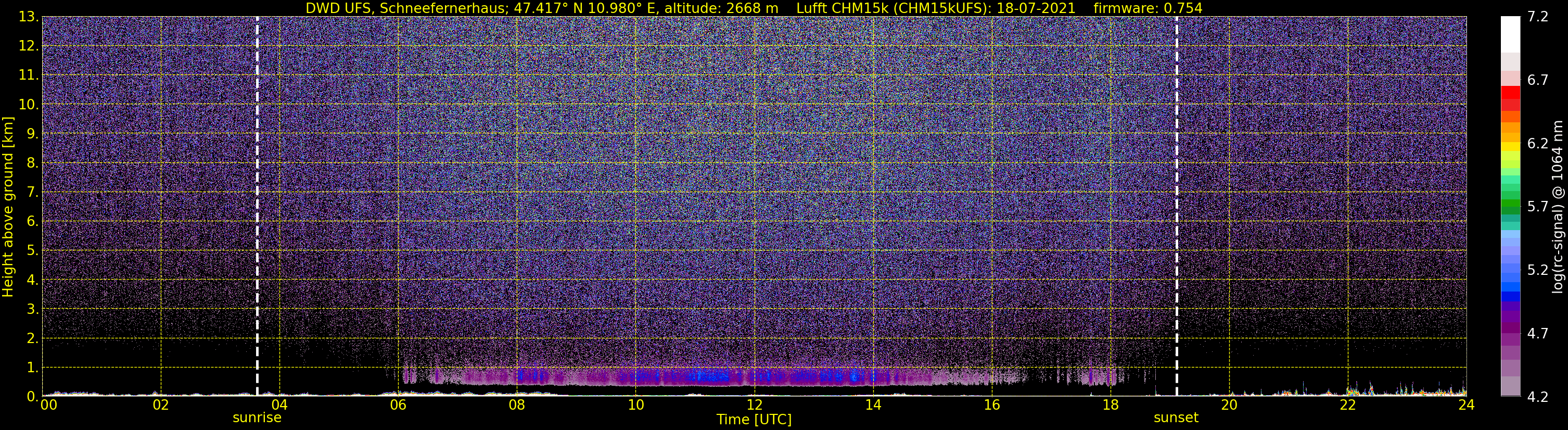
Task: Click the colorbar tick value '6.2'
Action: (x=1538, y=144)
